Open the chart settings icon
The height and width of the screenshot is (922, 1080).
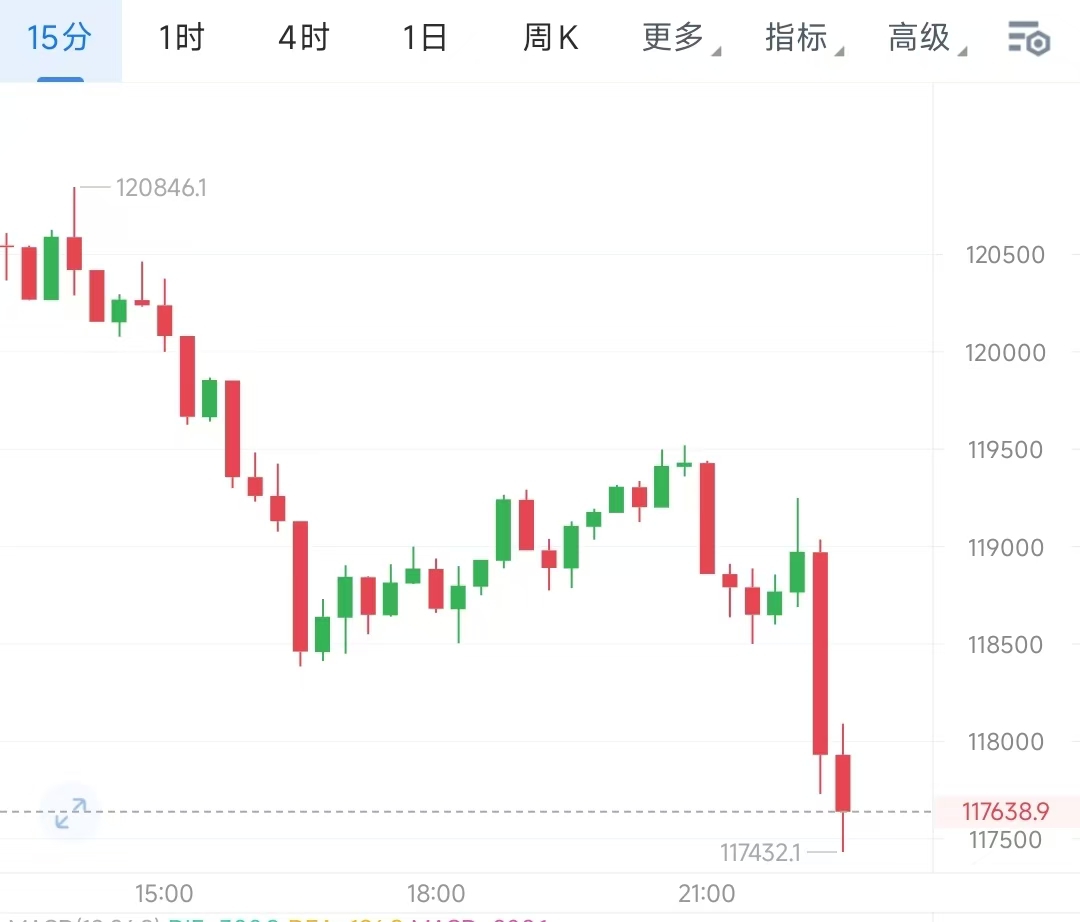(1027, 40)
